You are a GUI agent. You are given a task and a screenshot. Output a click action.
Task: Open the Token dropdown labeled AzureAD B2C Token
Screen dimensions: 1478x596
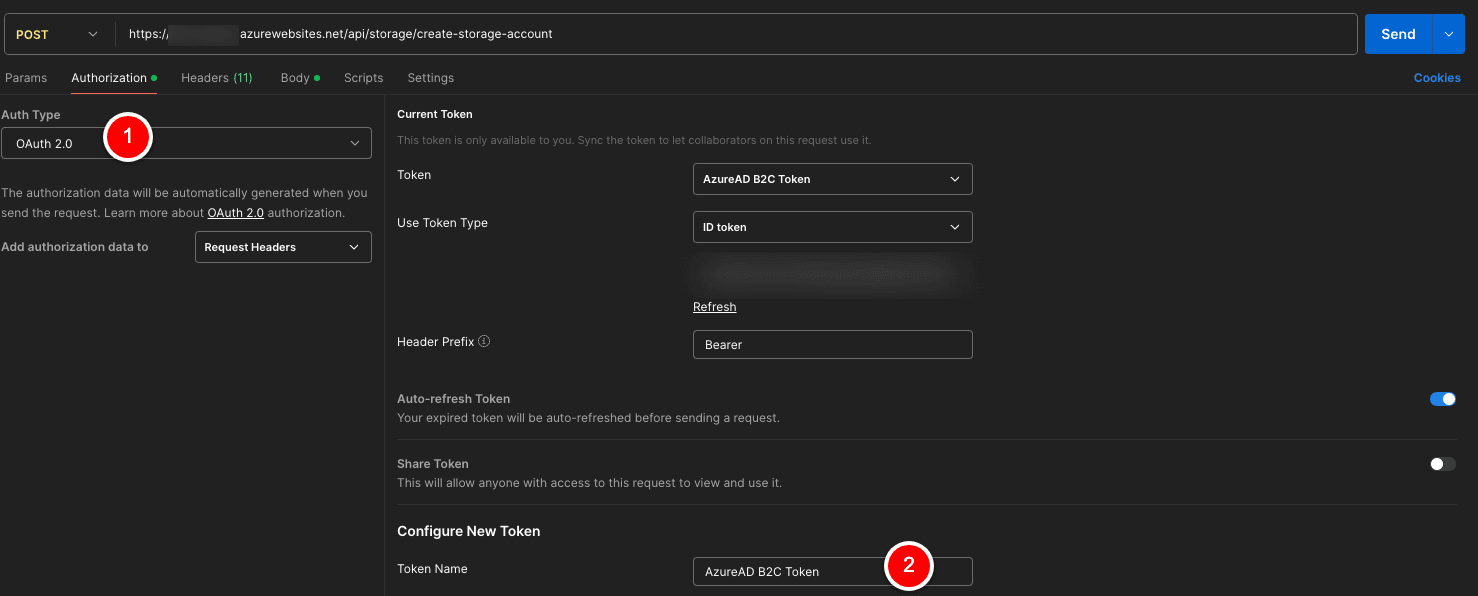tap(832, 179)
